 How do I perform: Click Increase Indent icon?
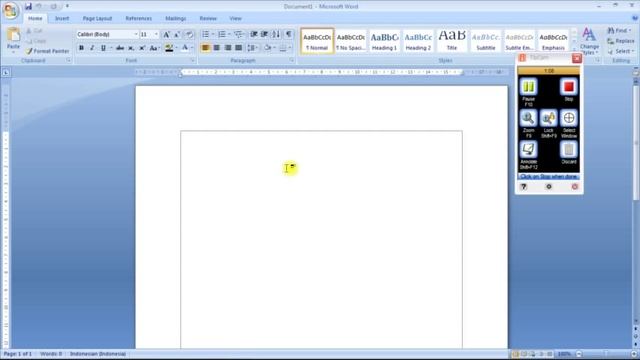264,34
